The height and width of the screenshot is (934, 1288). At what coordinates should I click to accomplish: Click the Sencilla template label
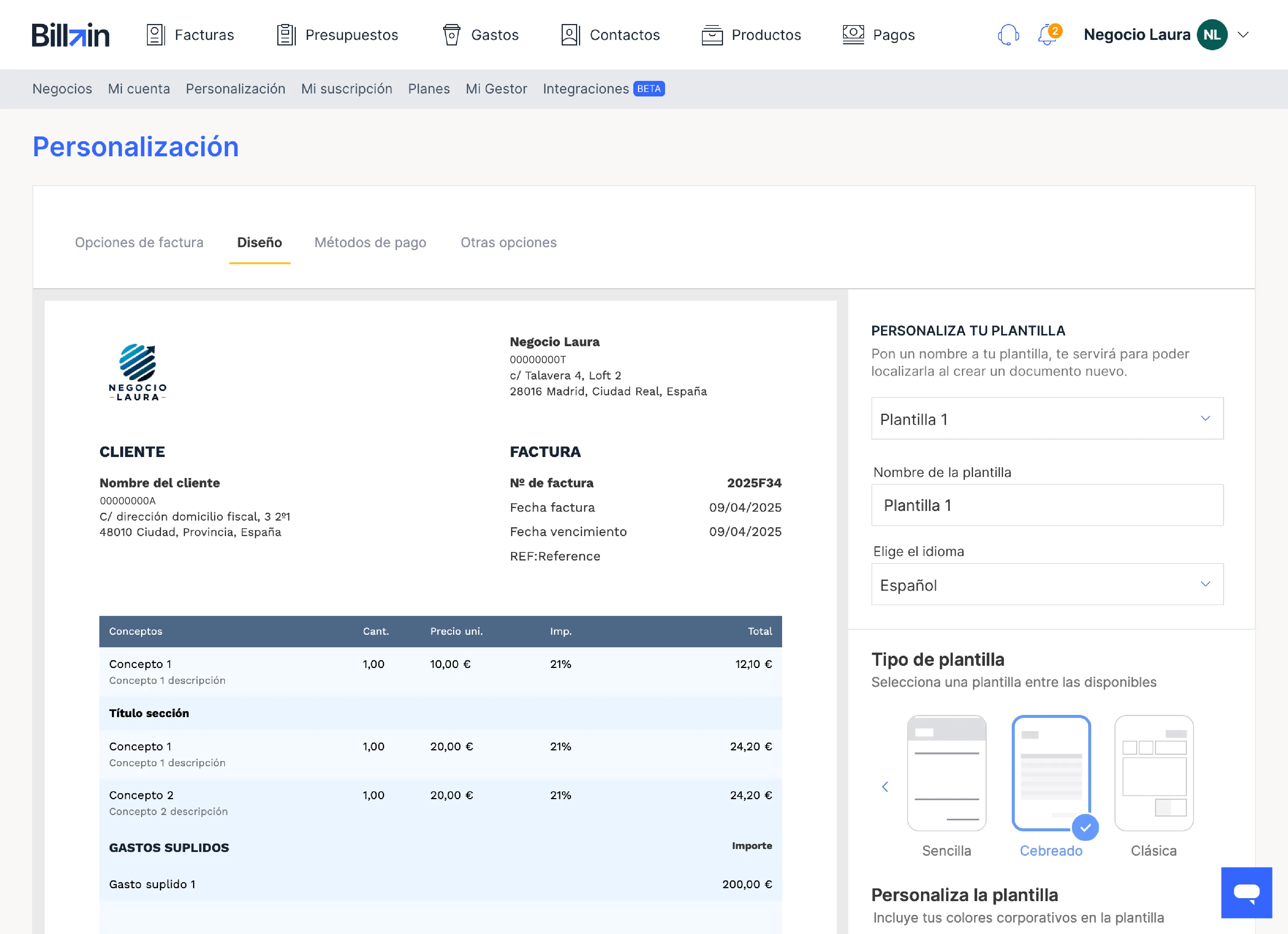tap(947, 851)
